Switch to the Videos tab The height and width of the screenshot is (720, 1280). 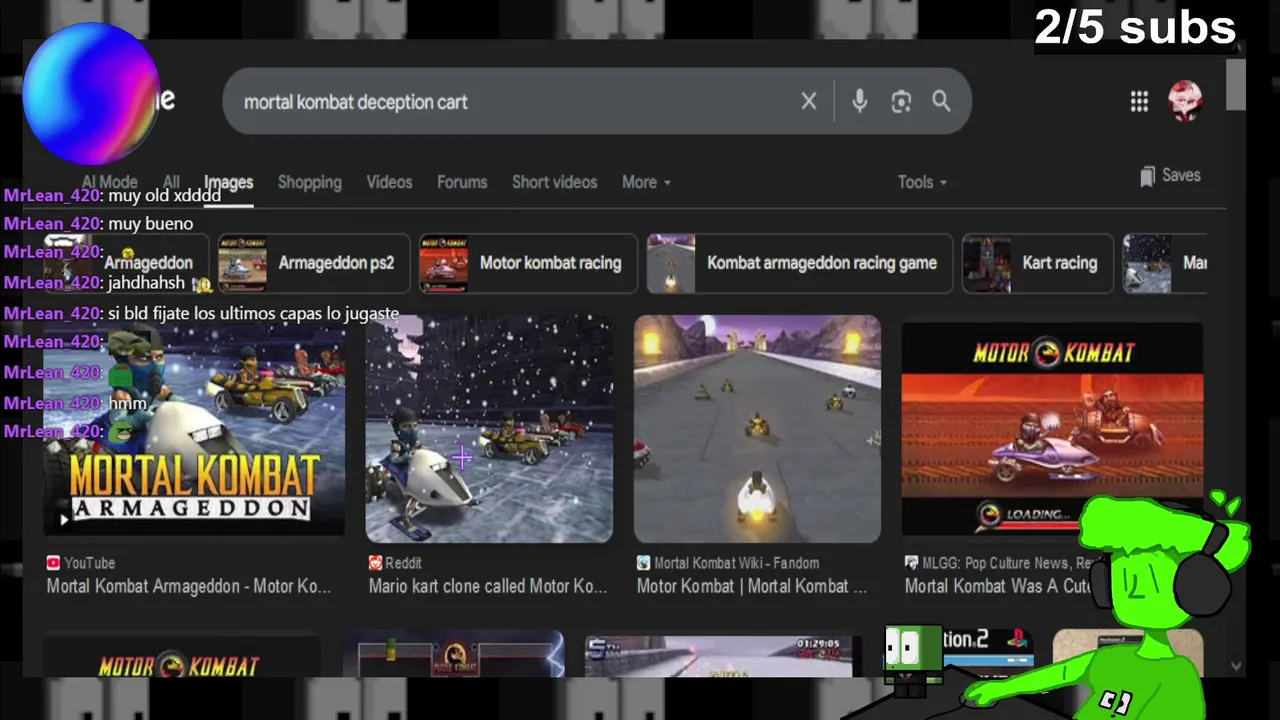click(x=389, y=182)
